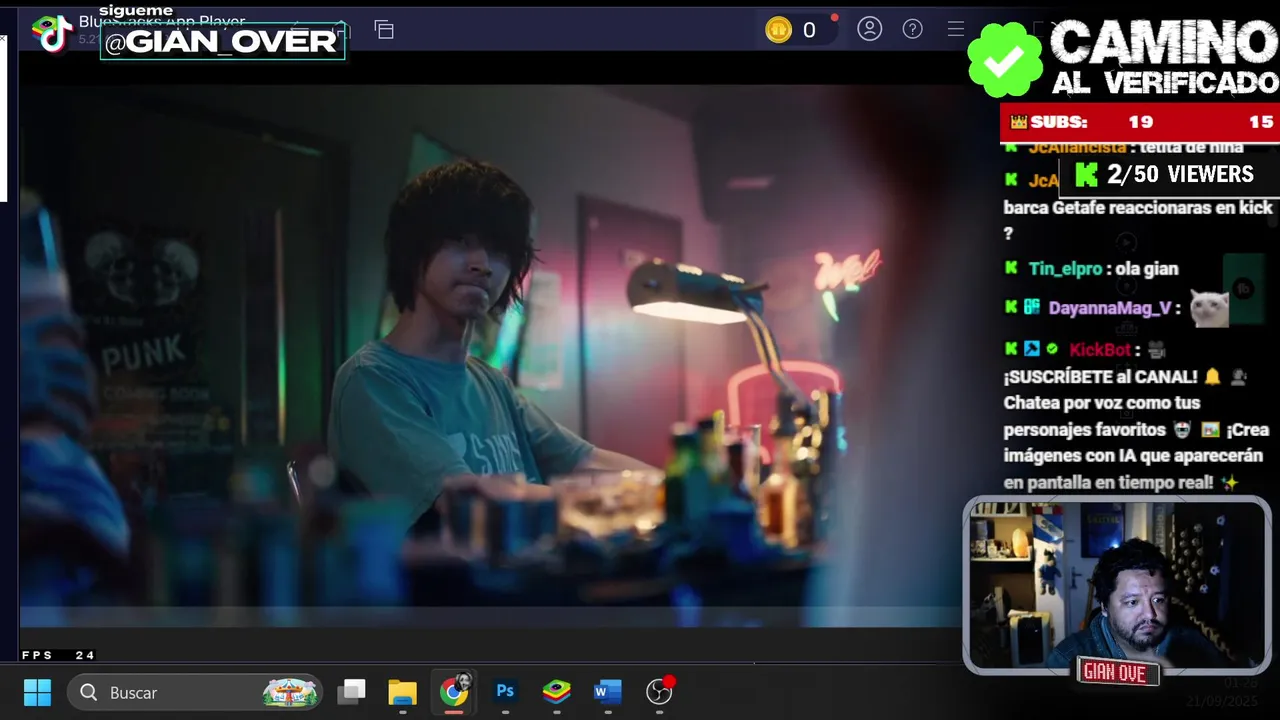Click the ¡SUSCRÍBETE al CANAL! message text
Image resolution: width=1280 pixels, height=720 pixels.
(1101, 377)
